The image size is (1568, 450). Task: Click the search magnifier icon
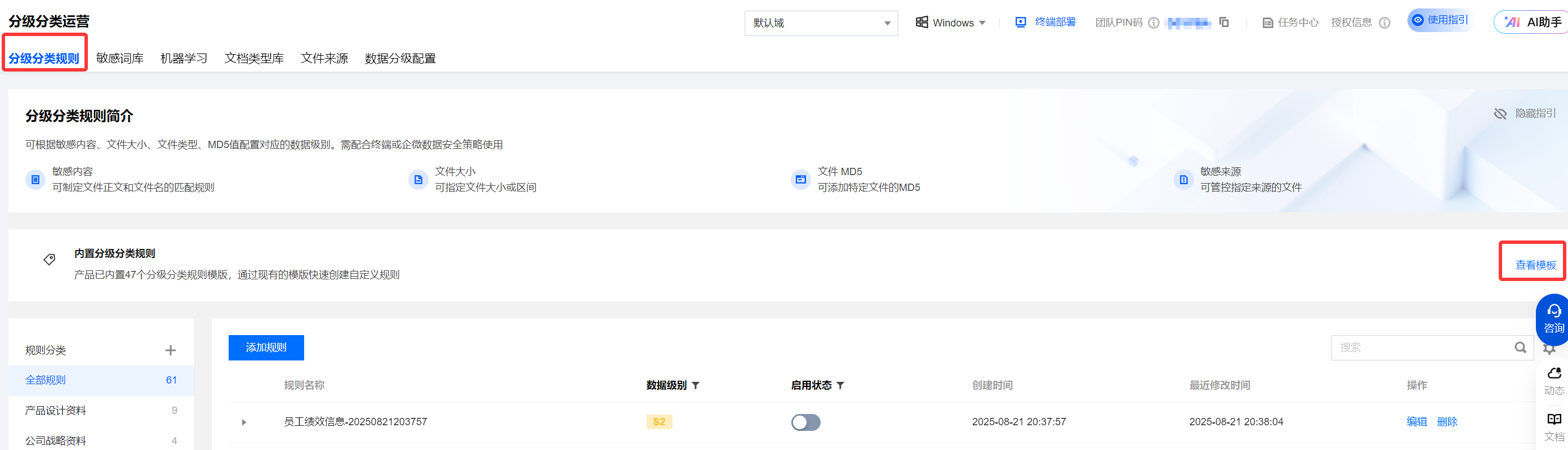point(1521,347)
